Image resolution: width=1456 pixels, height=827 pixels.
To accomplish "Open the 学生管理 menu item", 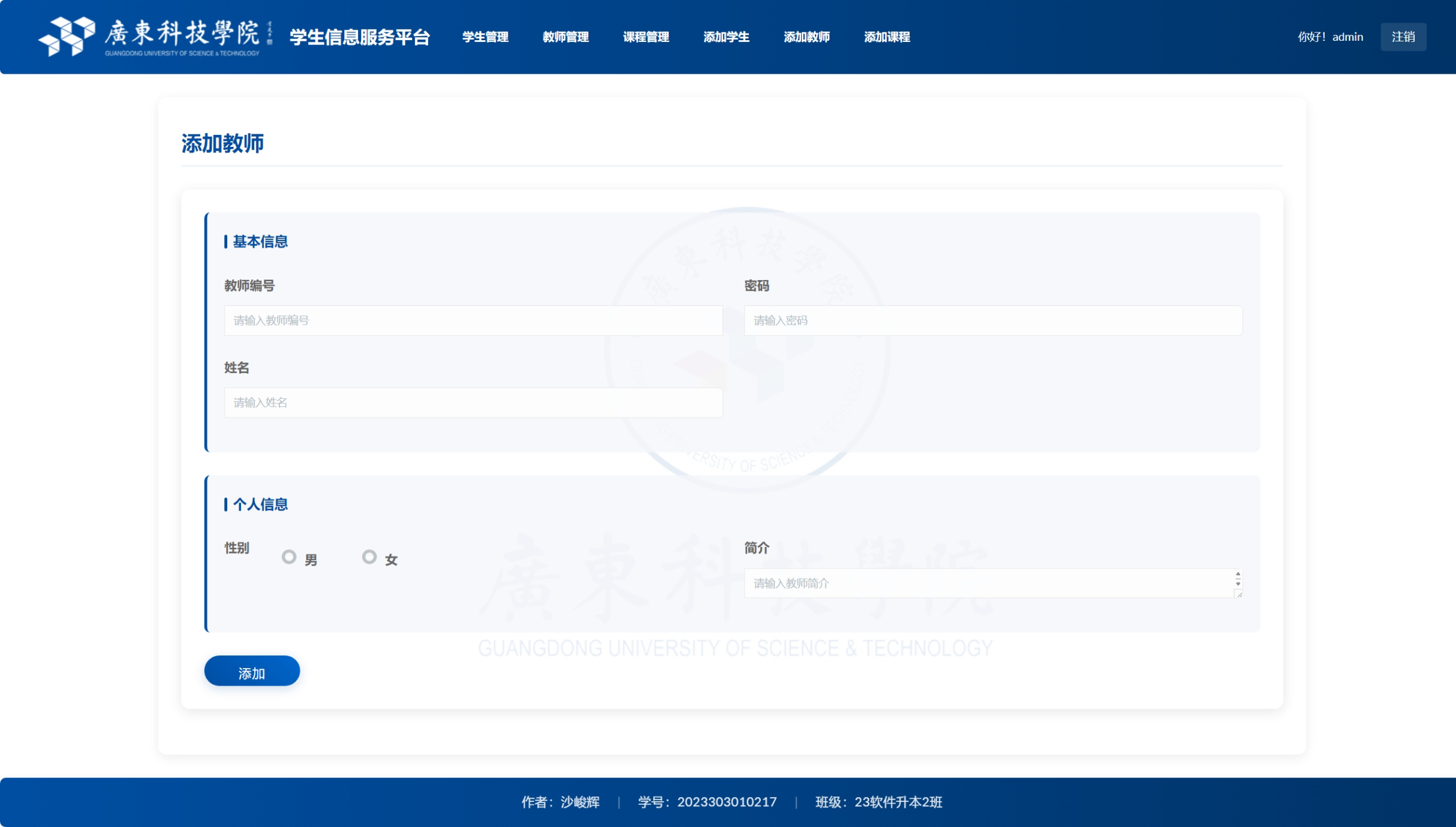I will [x=485, y=37].
